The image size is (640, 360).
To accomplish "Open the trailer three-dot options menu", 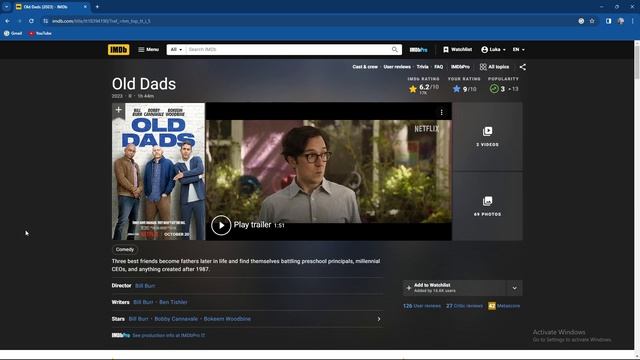I will click(441, 112).
